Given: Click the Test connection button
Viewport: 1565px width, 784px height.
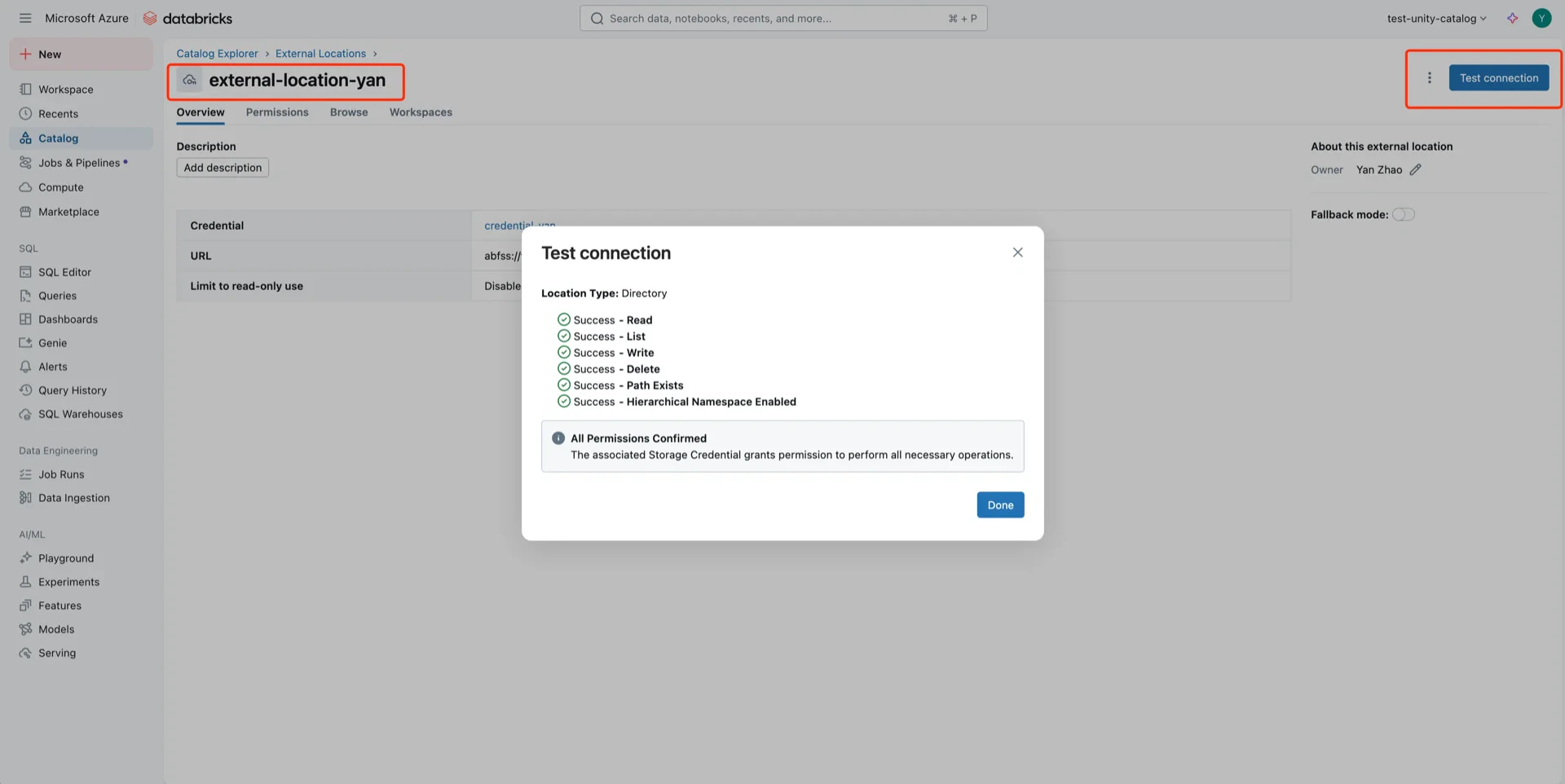Looking at the screenshot, I should point(1498,78).
